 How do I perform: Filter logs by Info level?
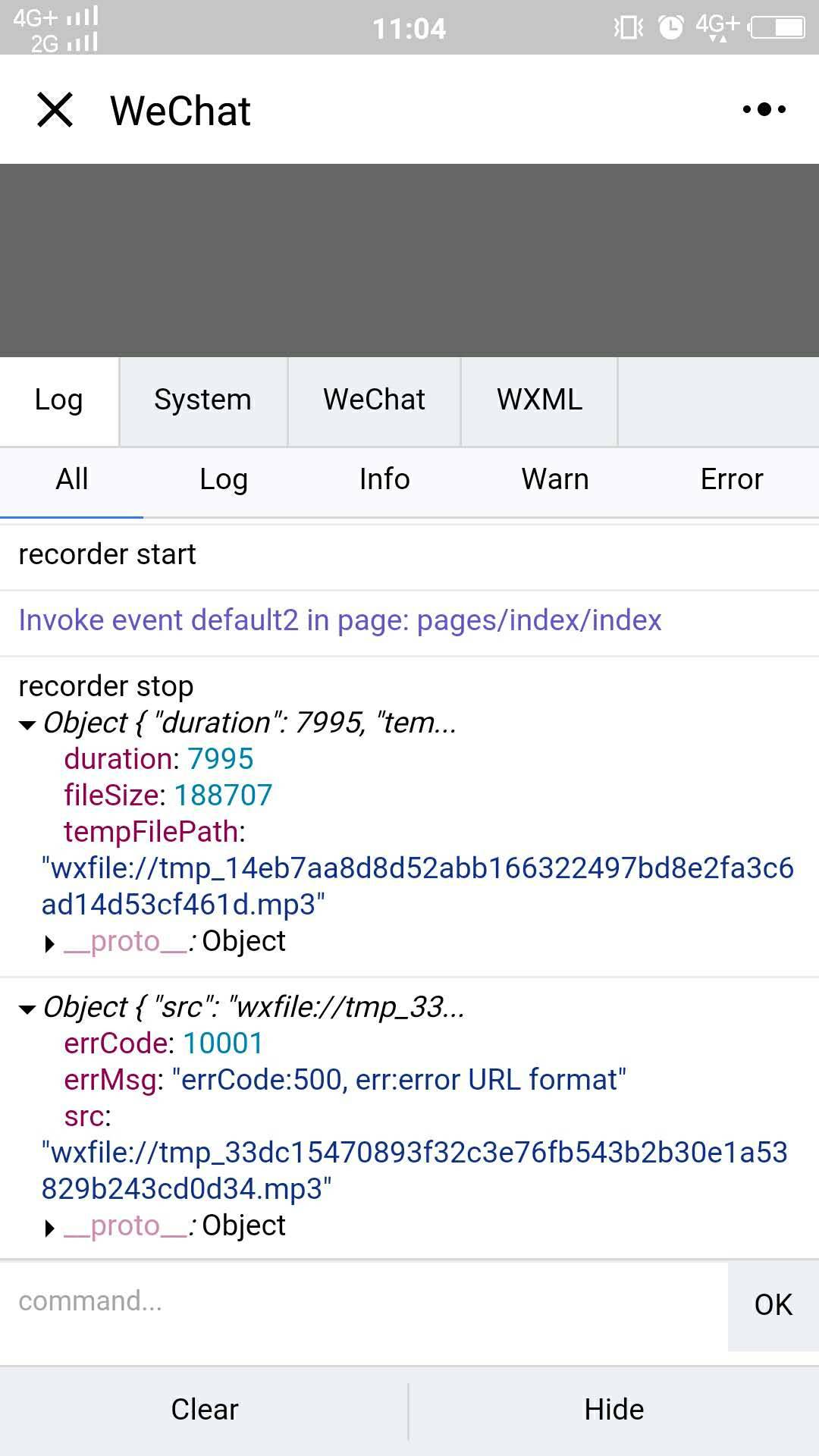(384, 479)
